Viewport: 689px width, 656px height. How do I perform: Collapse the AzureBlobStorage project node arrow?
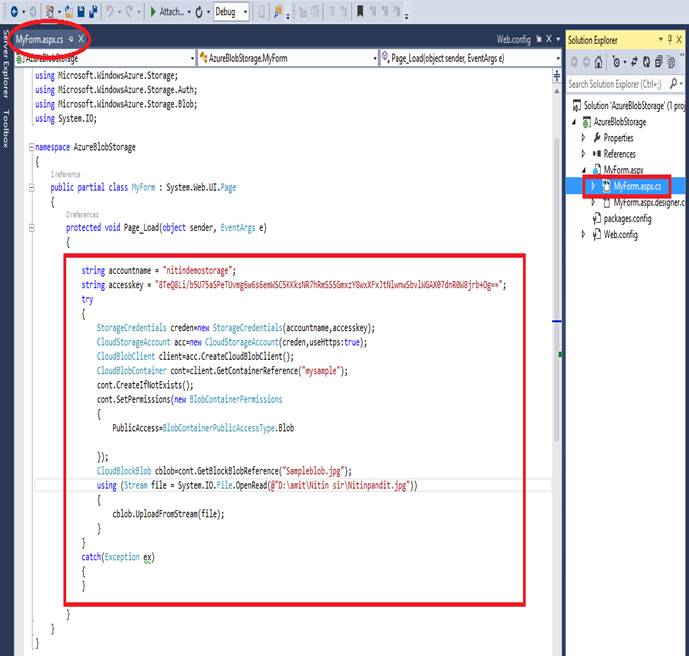(x=574, y=122)
